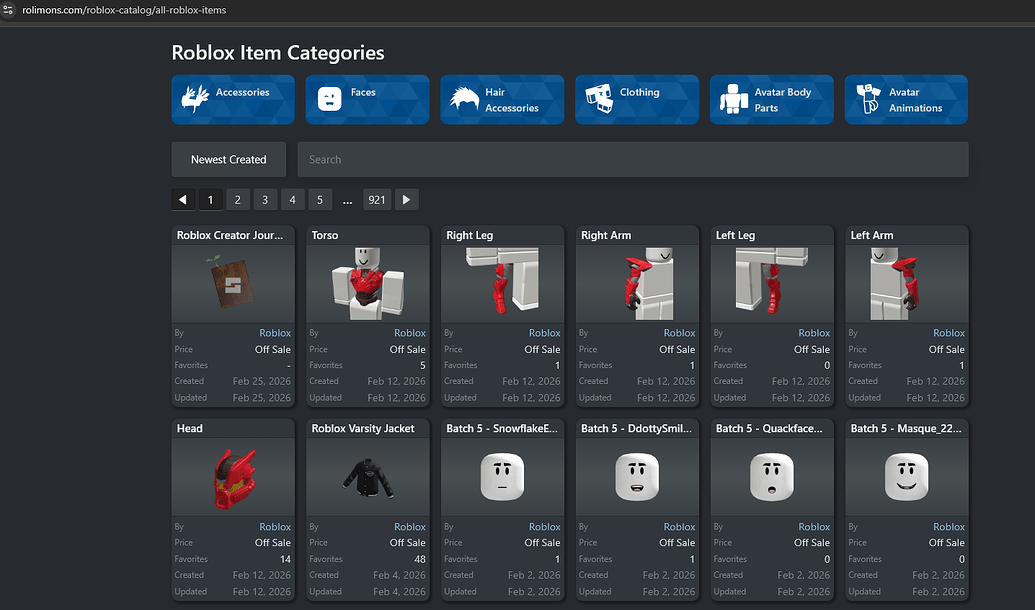Open the Newest Created sort dropdown
The width and height of the screenshot is (1035, 610).
coord(228,159)
